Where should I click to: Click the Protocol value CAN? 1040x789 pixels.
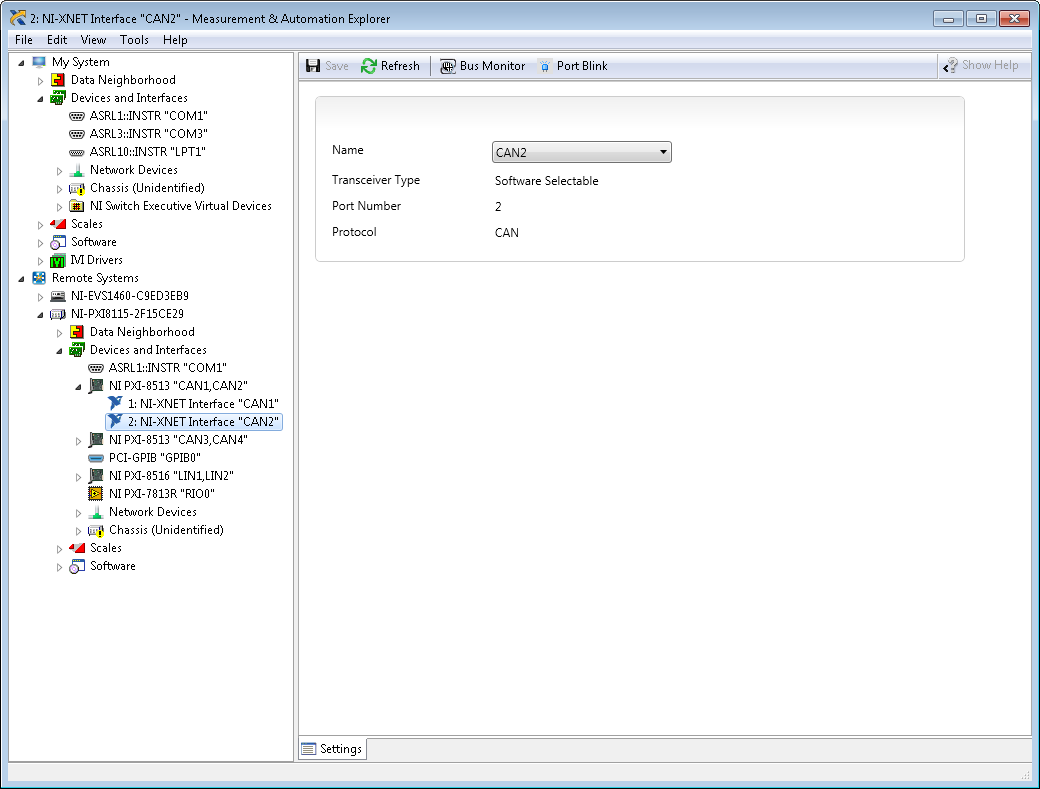[x=507, y=233]
